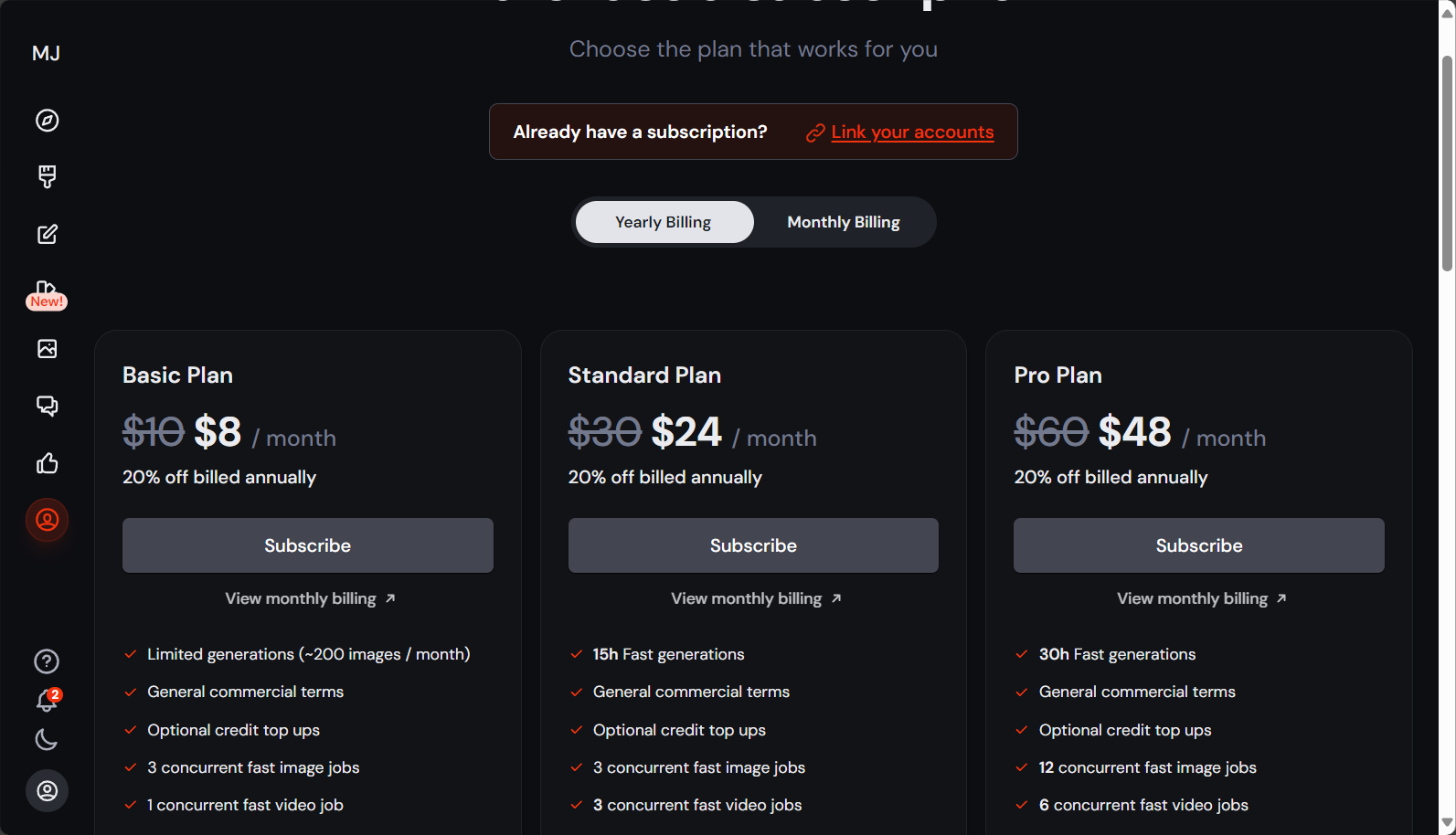
Task: Open the video icon marked New!
Action: pos(47,294)
